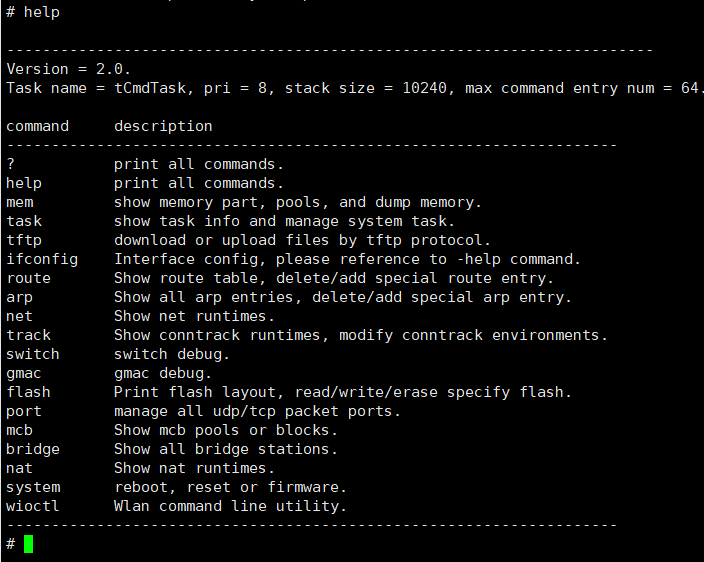Click the 'port' command entry
The width and height of the screenshot is (704, 562).
click(24, 411)
